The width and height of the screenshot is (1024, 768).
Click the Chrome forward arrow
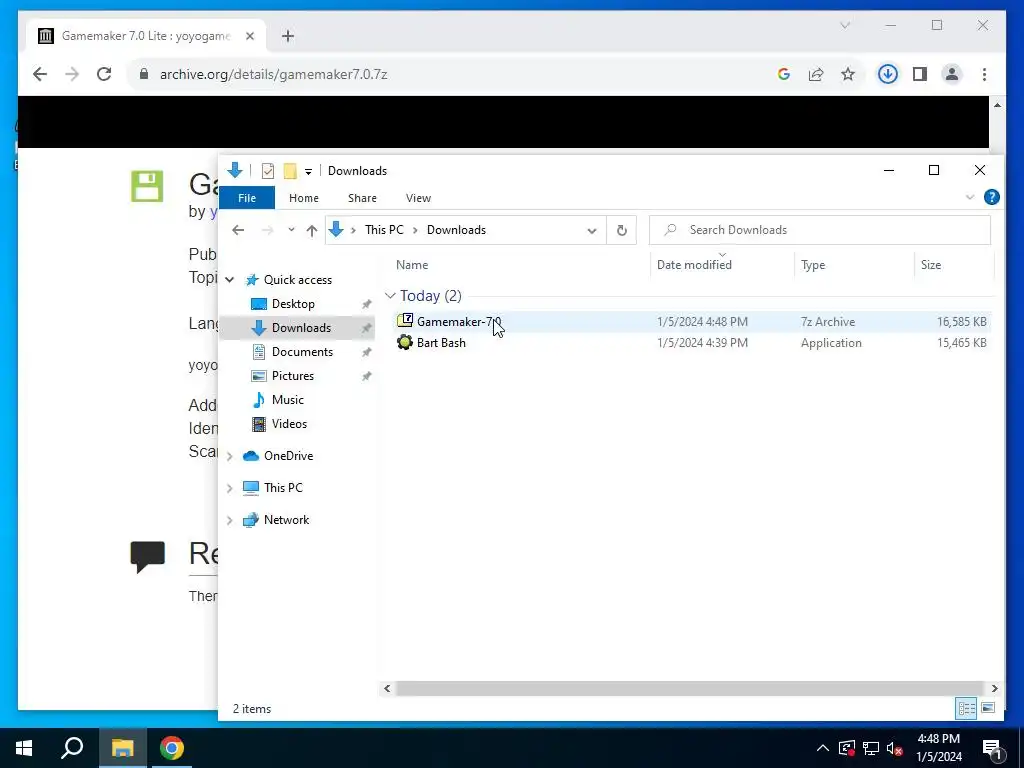[72, 74]
